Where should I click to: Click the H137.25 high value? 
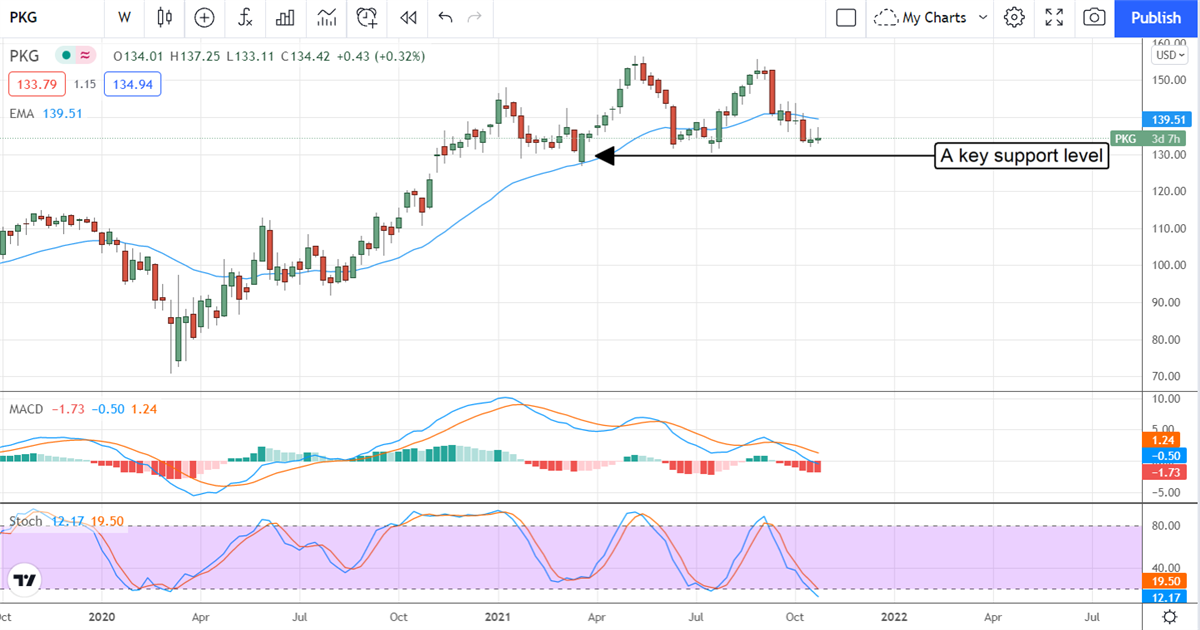pyautogui.click(x=196, y=56)
